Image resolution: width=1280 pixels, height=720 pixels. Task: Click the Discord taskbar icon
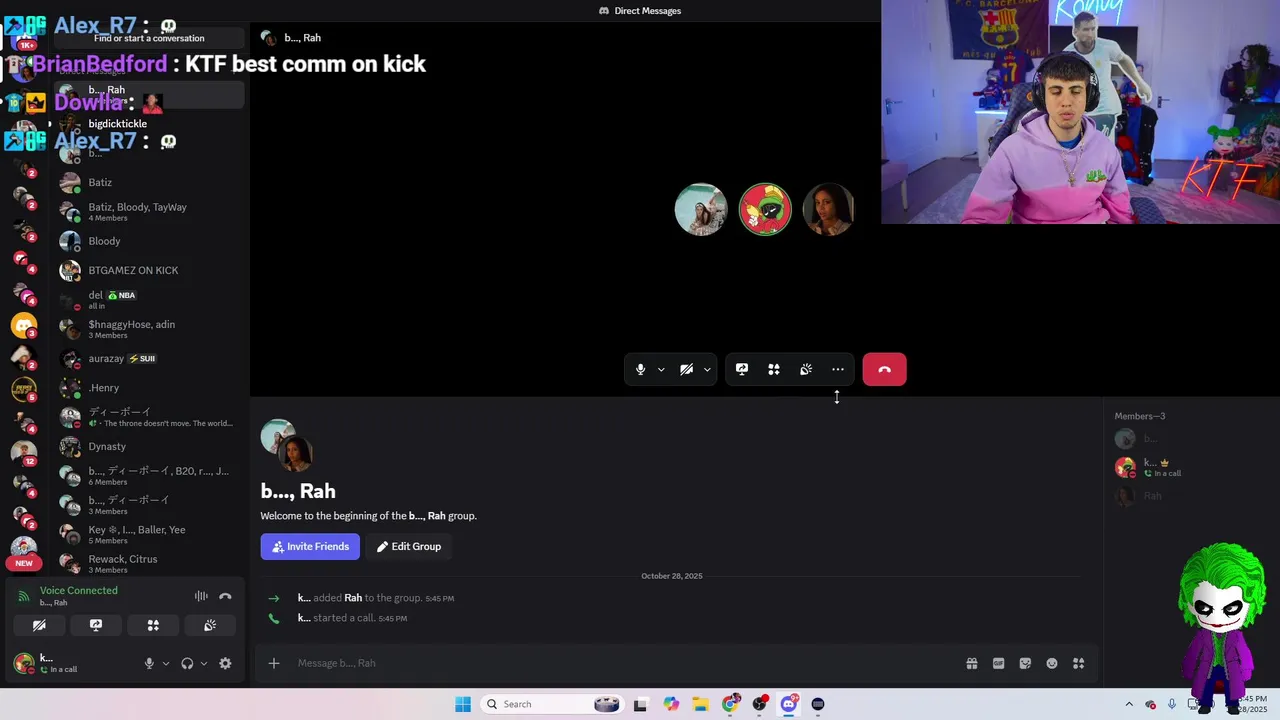(789, 704)
